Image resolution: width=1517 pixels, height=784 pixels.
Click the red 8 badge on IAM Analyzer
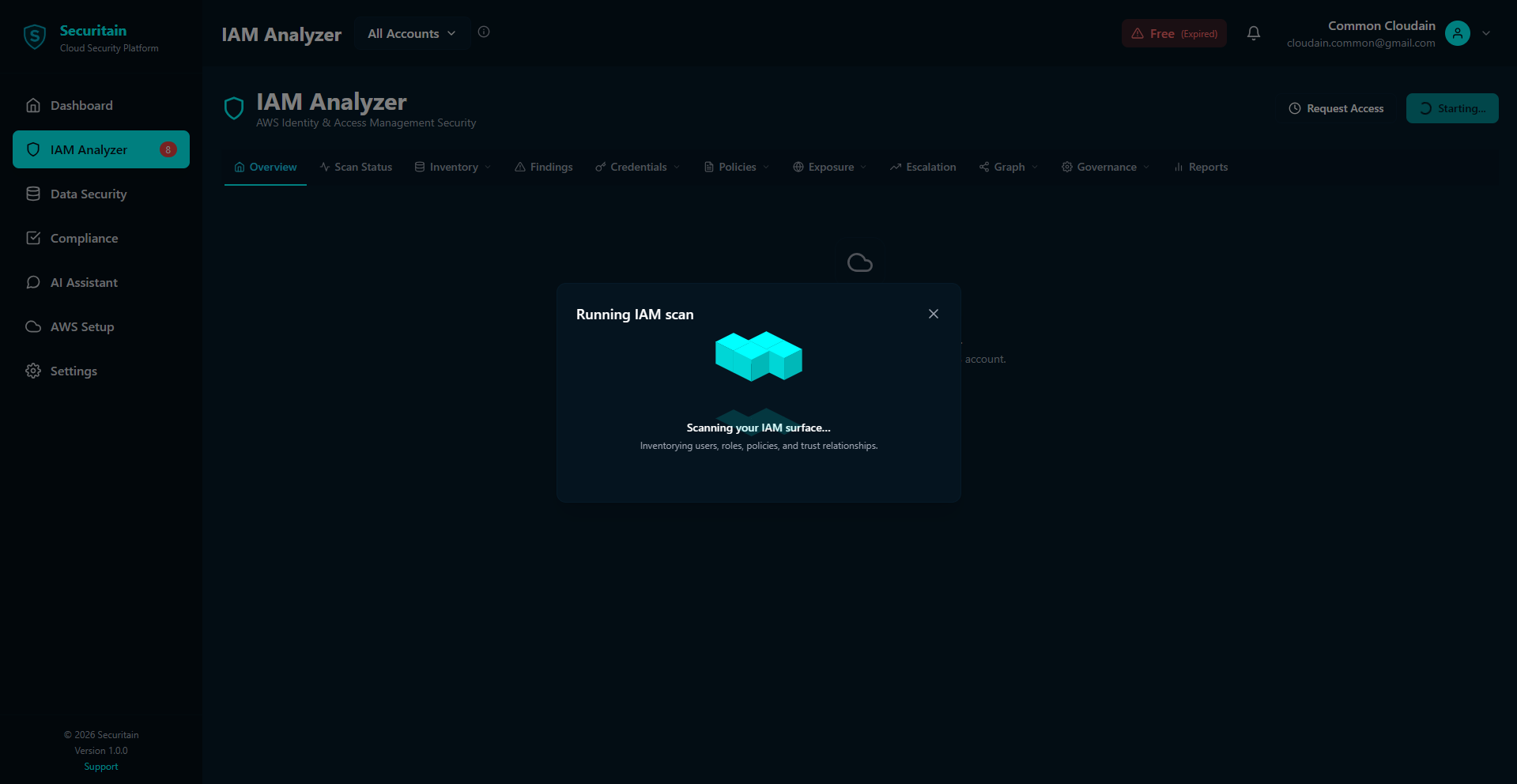[x=168, y=149]
